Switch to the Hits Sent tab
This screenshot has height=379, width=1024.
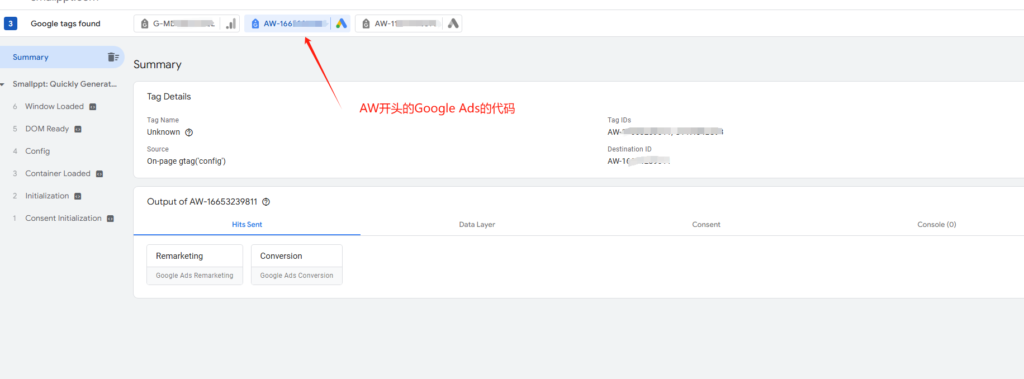(247, 224)
